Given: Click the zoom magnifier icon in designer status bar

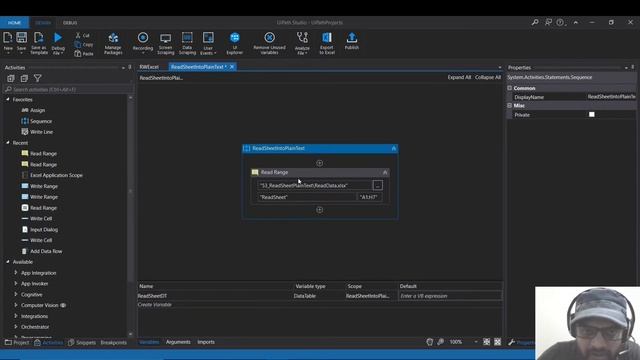Looking at the screenshot, I should 440,342.
